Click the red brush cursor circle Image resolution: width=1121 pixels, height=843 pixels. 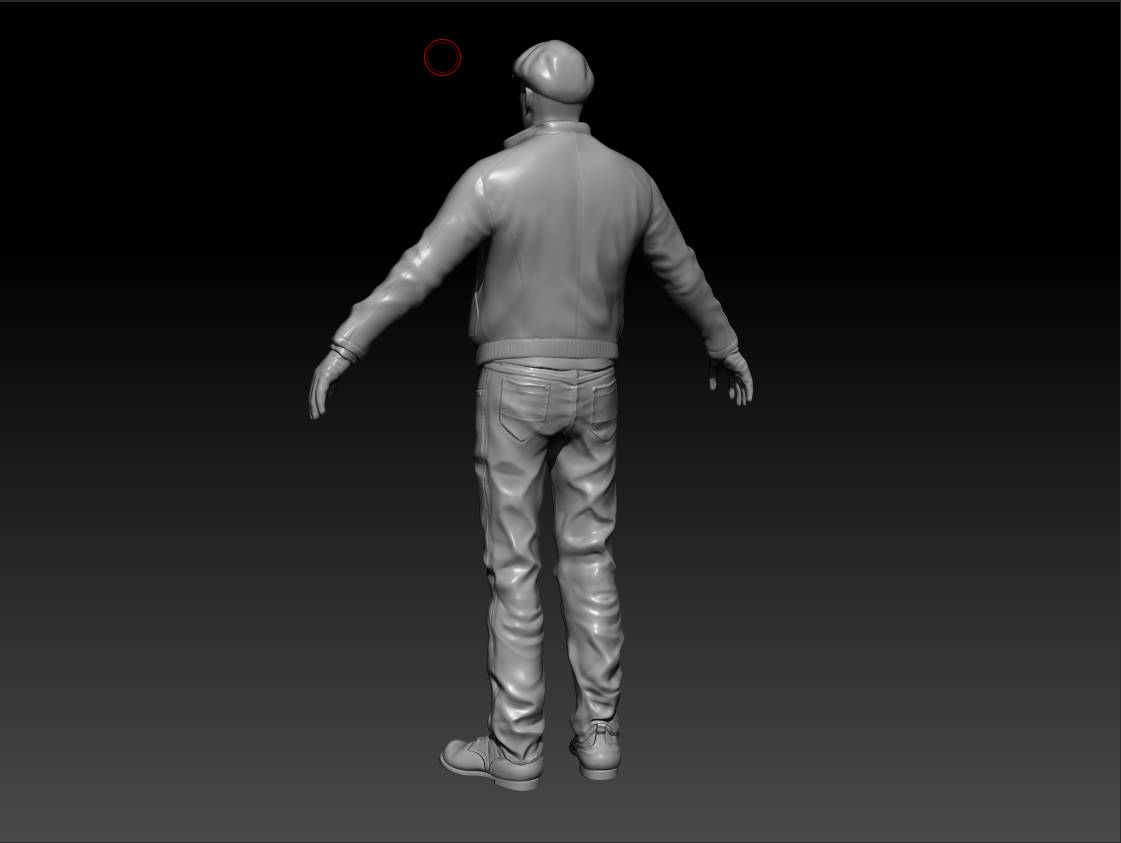[x=442, y=58]
